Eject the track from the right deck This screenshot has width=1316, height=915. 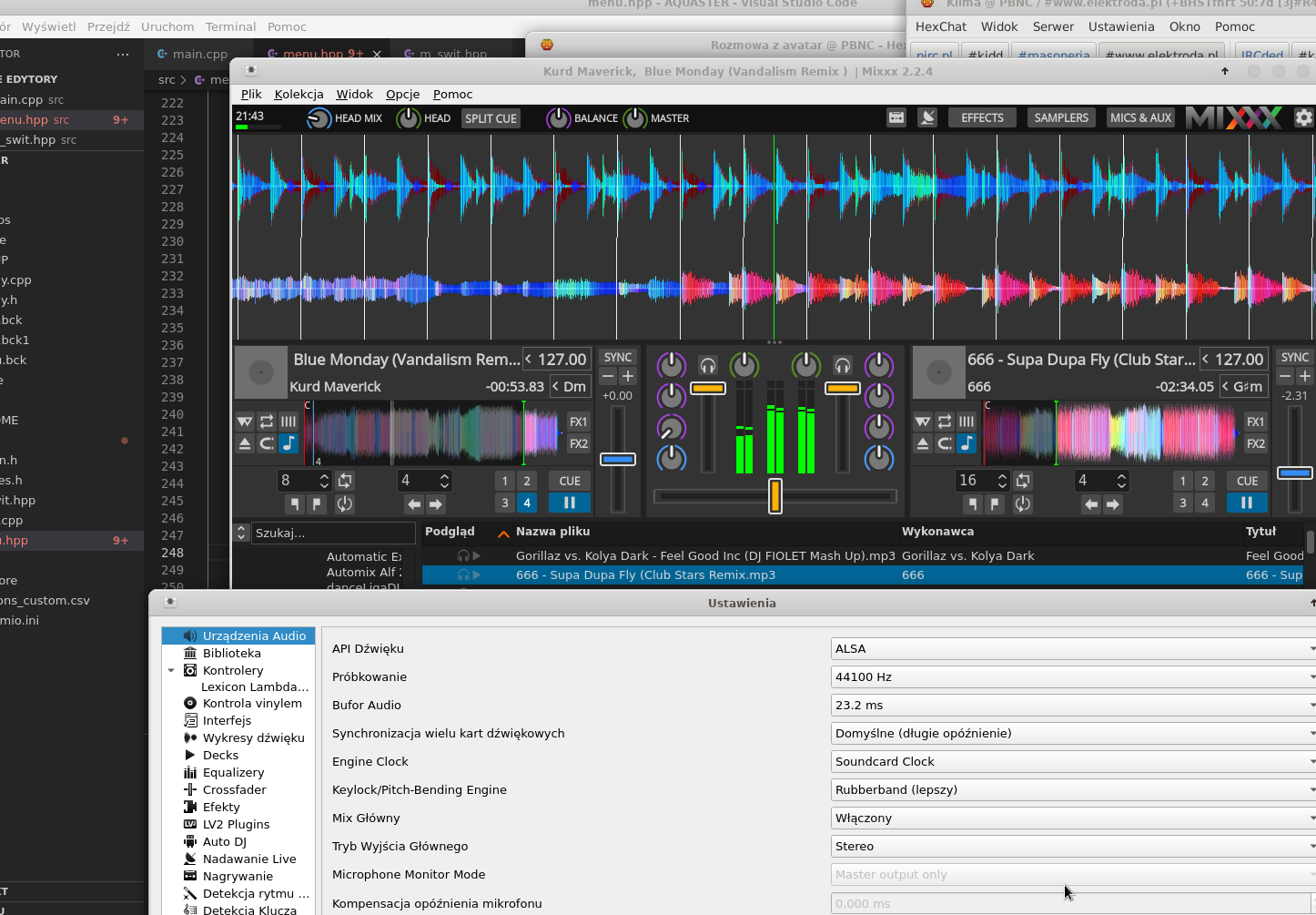(923, 443)
